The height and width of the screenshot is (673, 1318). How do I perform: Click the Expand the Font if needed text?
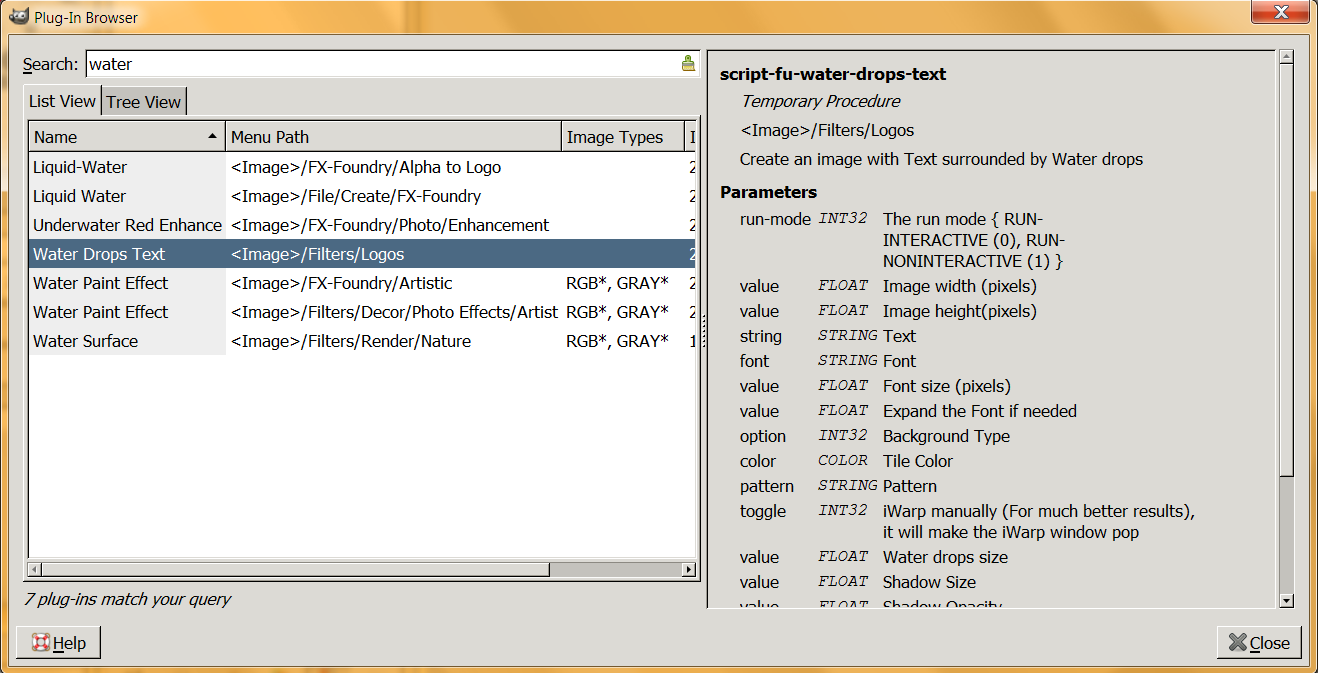click(x=980, y=411)
